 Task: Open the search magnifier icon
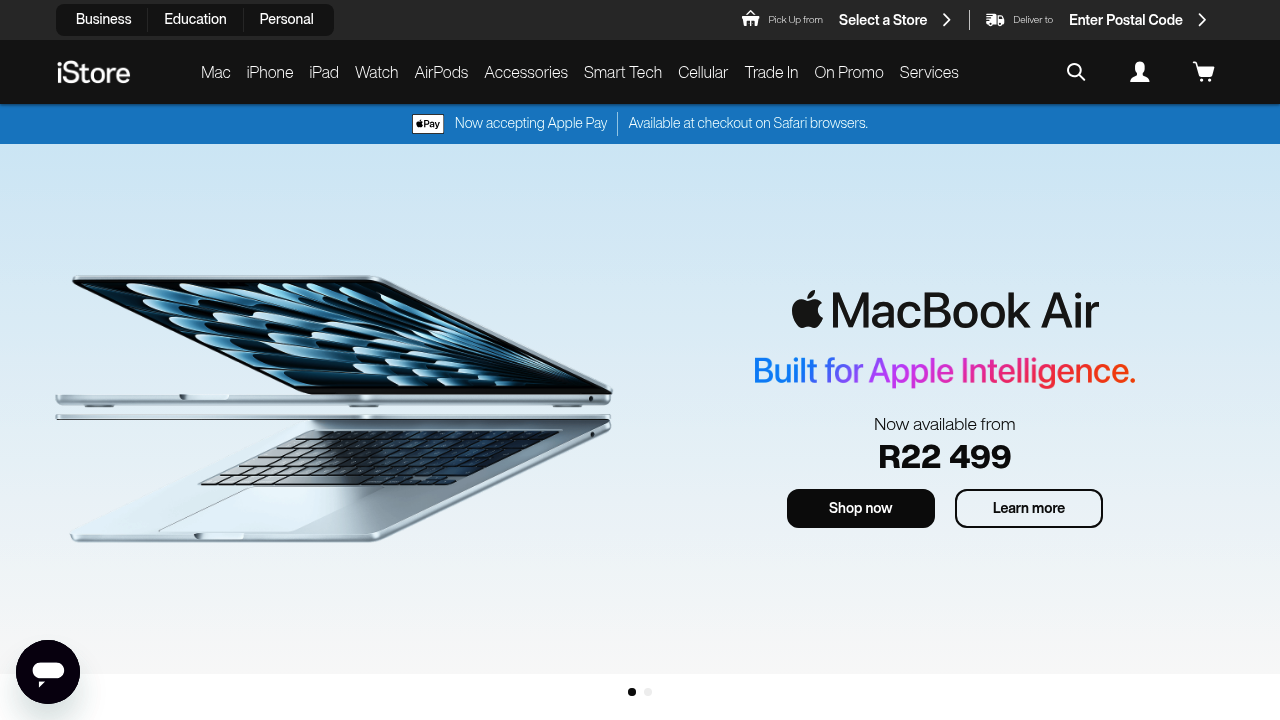(1076, 72)
